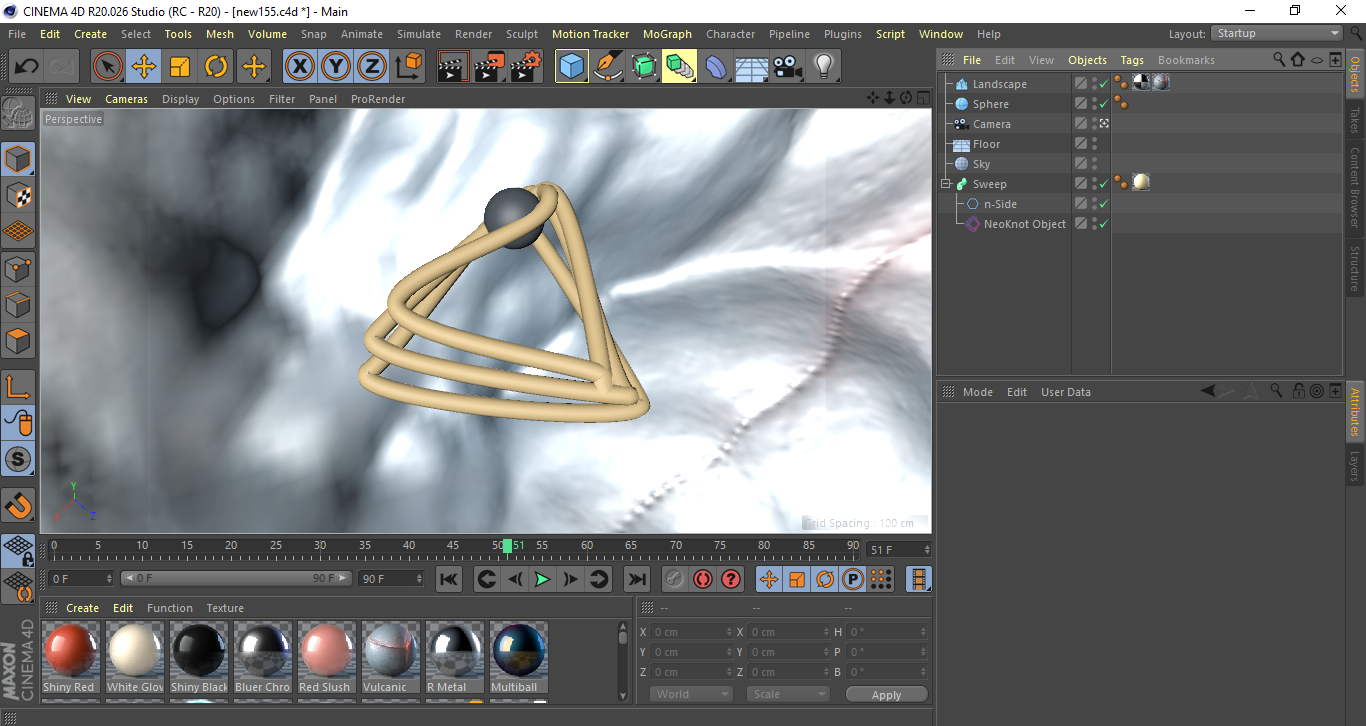Open the Layout dropdown showing Startup
Screen dimensions: 1366x726
pos(1277,33)
